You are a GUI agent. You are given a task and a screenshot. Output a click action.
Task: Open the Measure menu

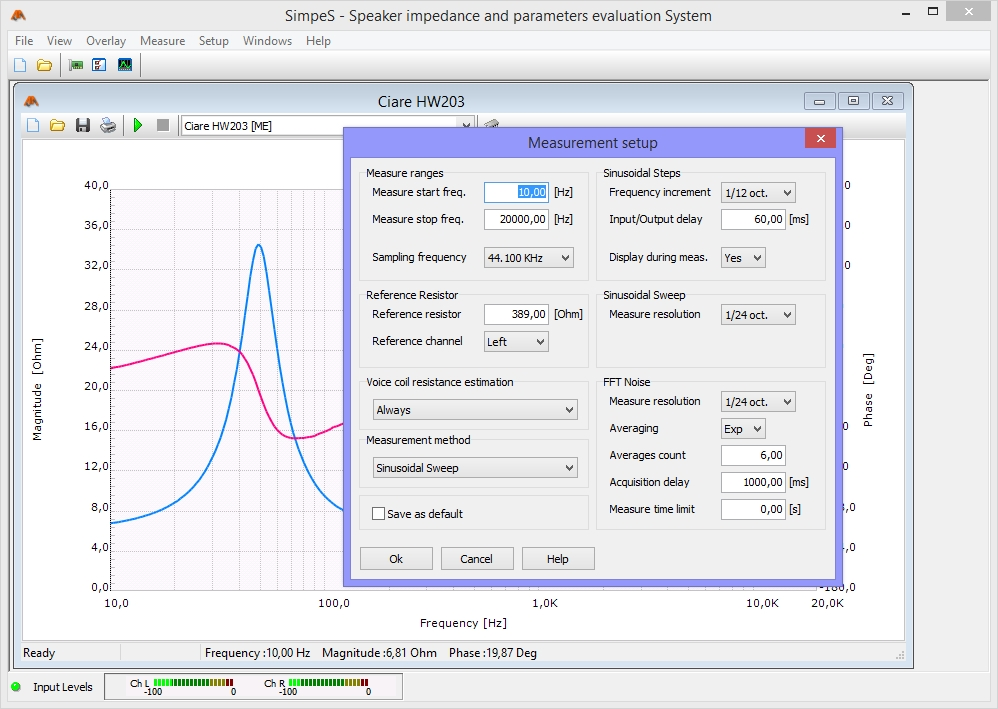coord(162,41)
